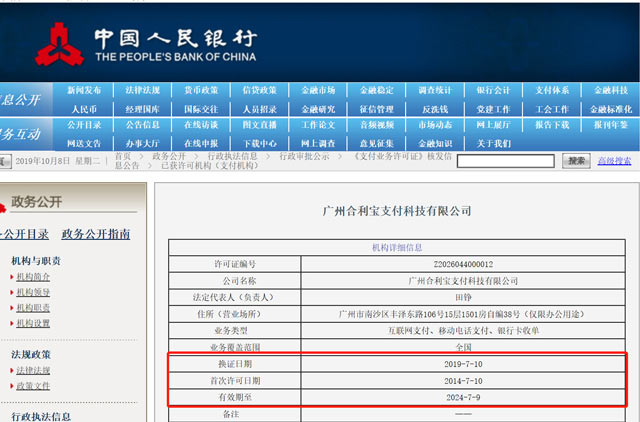Open 机构设置 sidebar link

33,323
